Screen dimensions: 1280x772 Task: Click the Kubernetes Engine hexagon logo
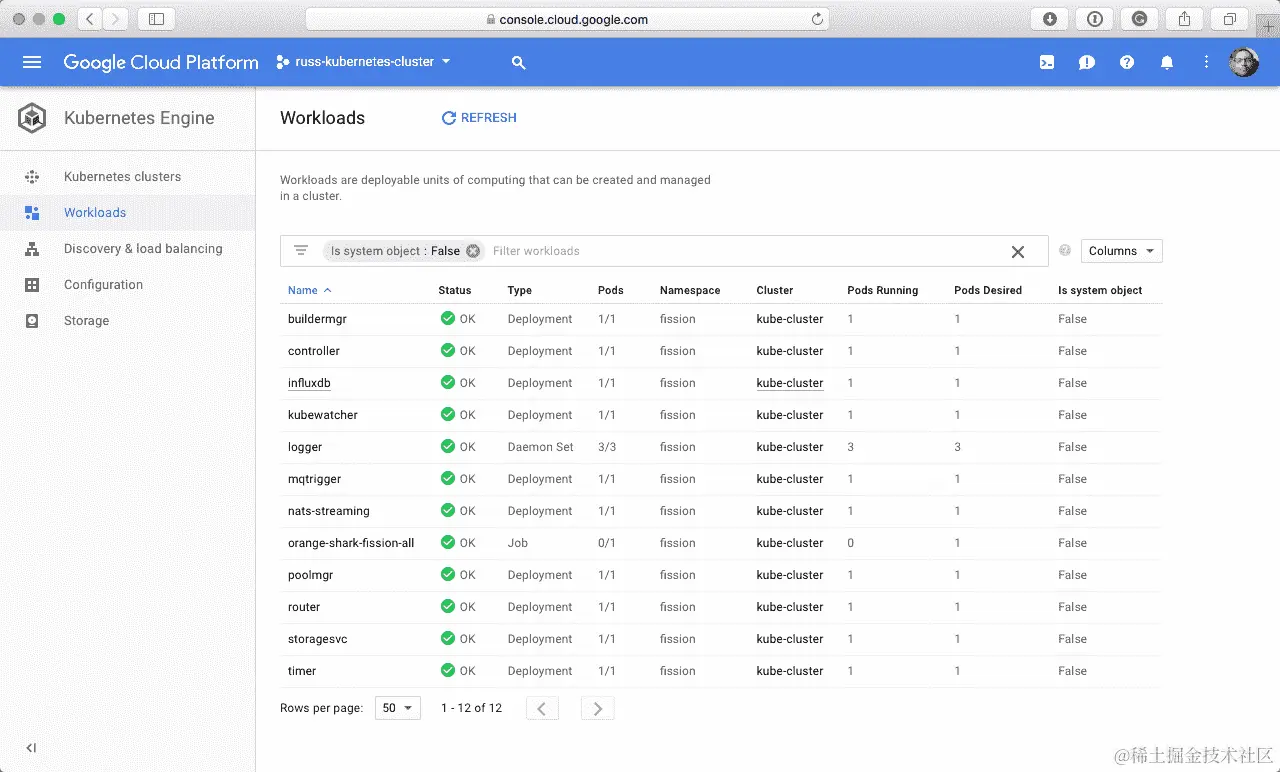pos(32,118)
